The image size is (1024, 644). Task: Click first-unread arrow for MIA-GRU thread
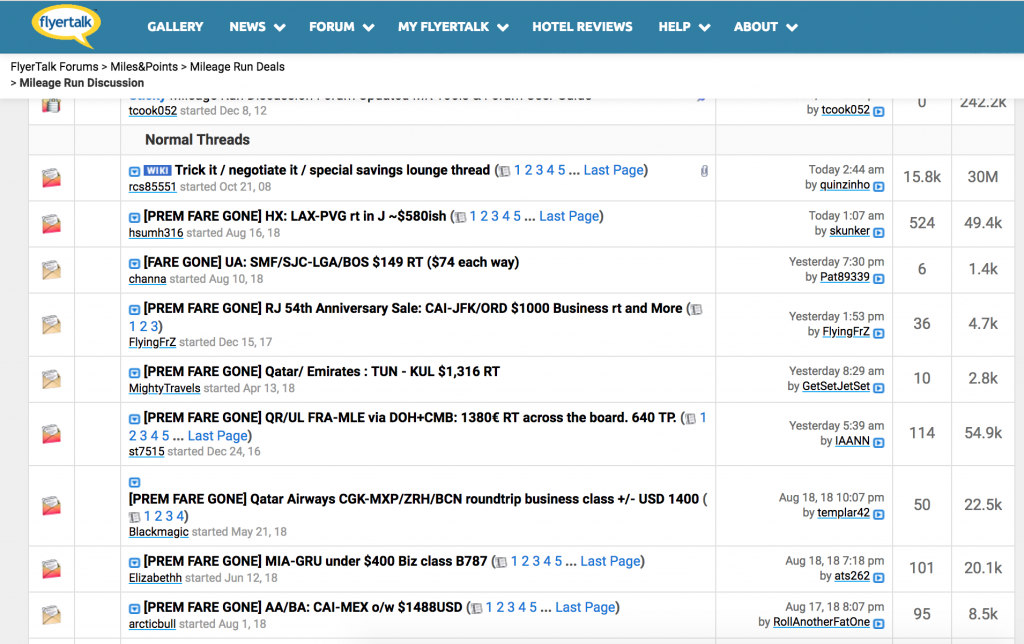coord(135,562)
